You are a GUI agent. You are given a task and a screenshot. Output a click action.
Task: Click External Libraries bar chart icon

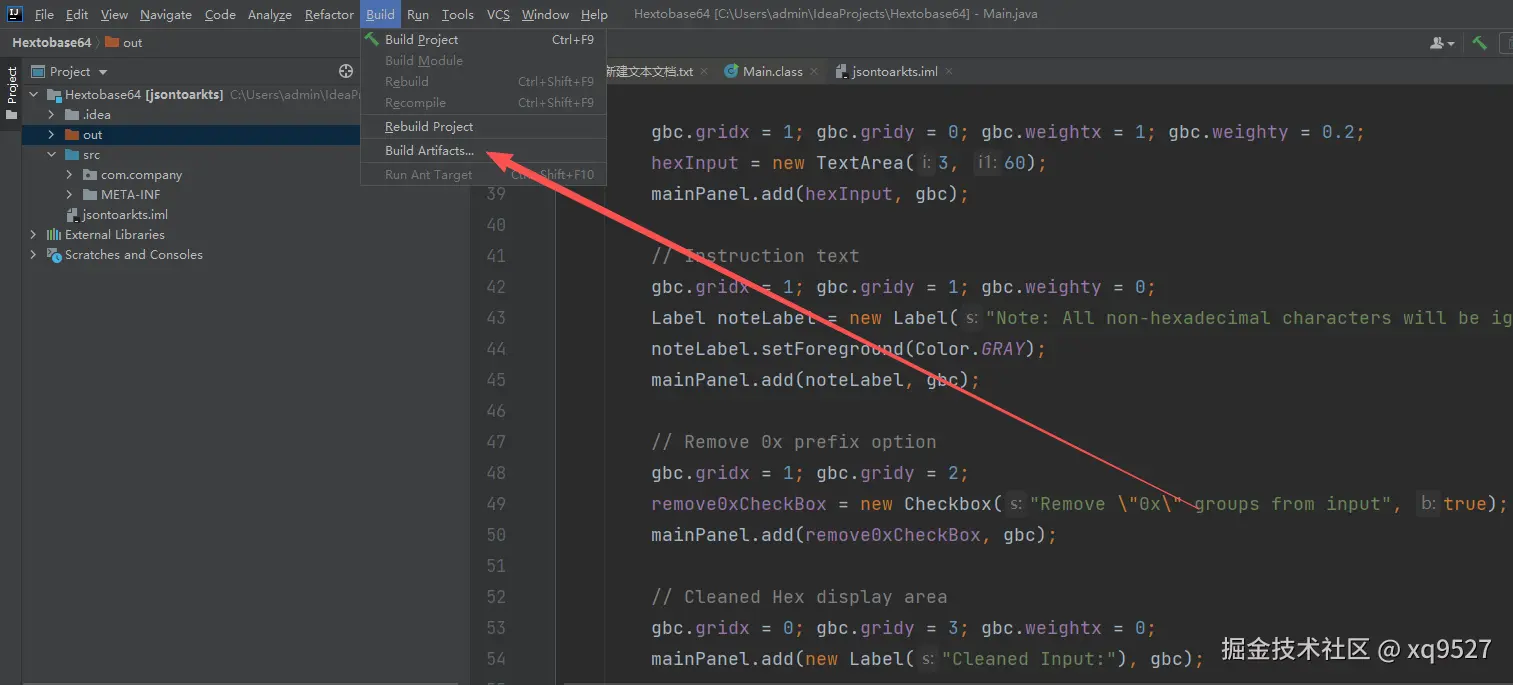pos(54,234)
